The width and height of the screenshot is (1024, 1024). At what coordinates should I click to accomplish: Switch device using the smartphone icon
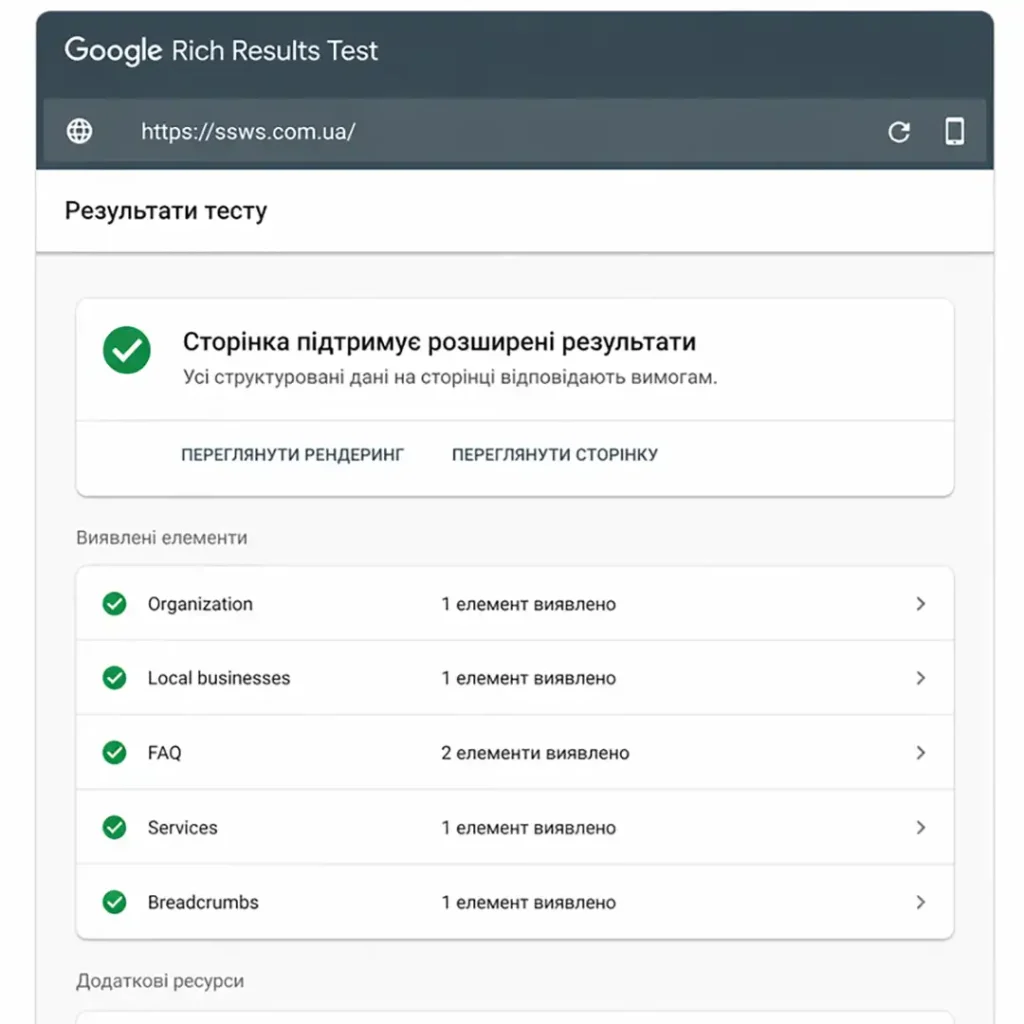tap(954, 131)
